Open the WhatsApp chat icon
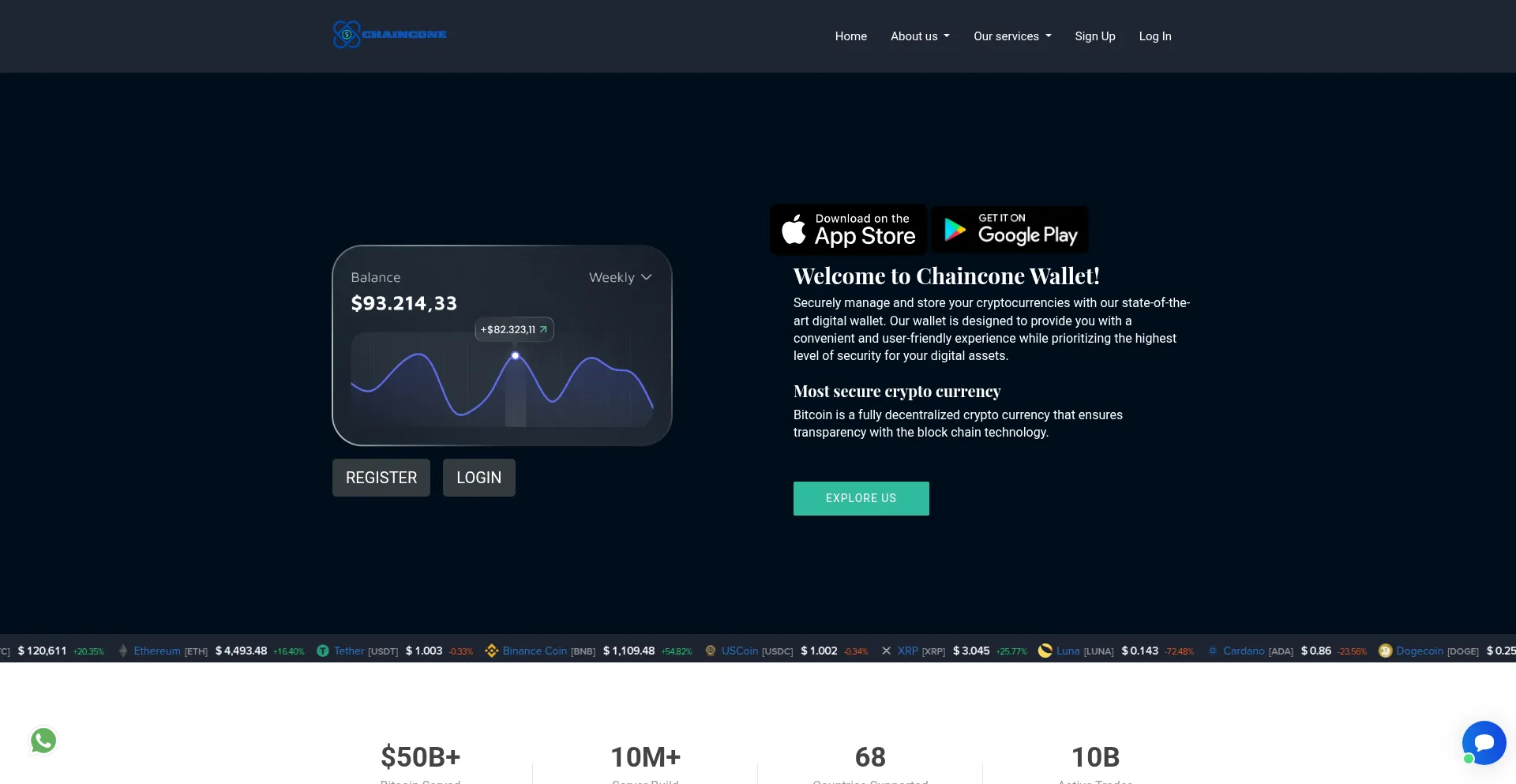Viewport: 1516px width, 784px height. tap(43, 741)
